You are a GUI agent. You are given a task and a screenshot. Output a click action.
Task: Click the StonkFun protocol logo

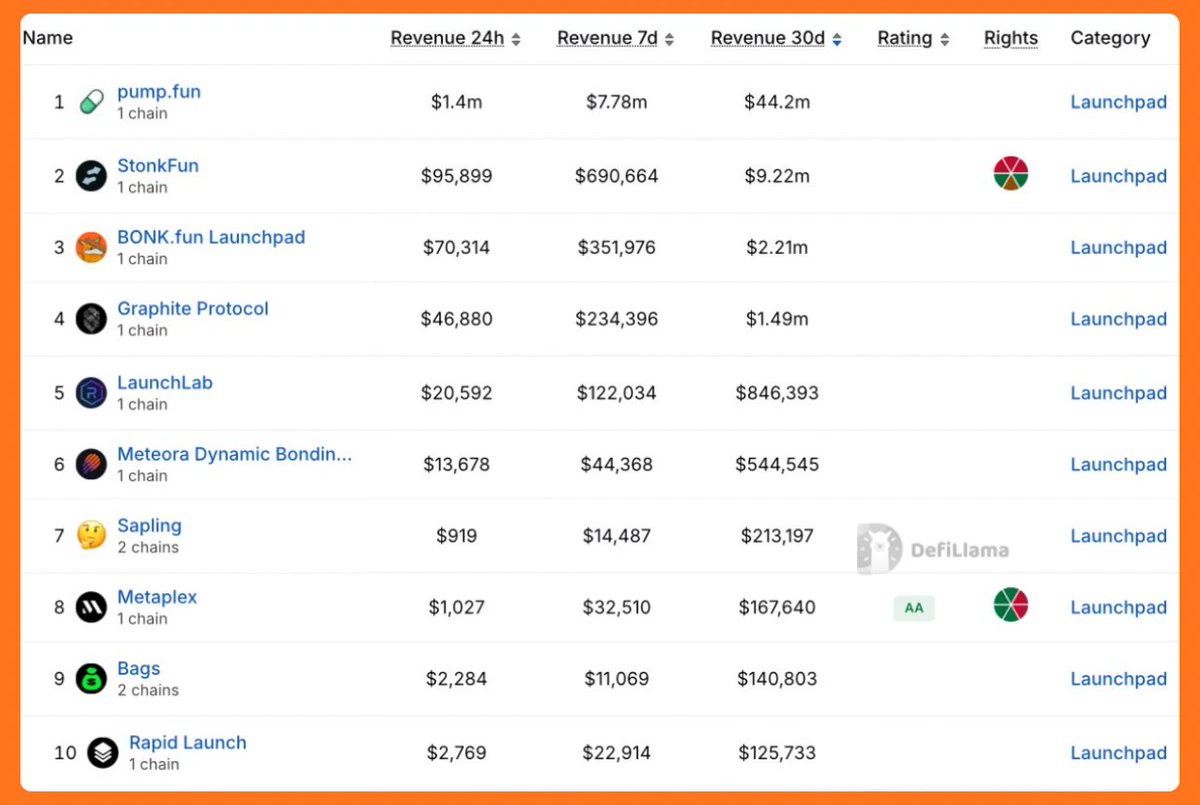click(91, 176)
